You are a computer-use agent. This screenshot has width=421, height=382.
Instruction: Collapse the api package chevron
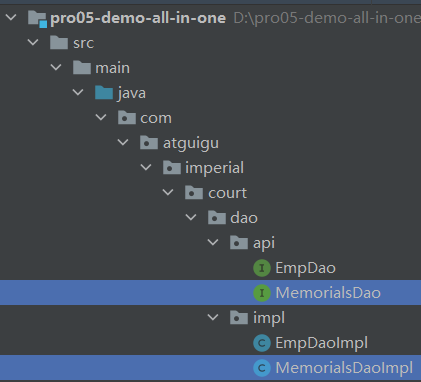pyautogui.click(x=213, y=242)
